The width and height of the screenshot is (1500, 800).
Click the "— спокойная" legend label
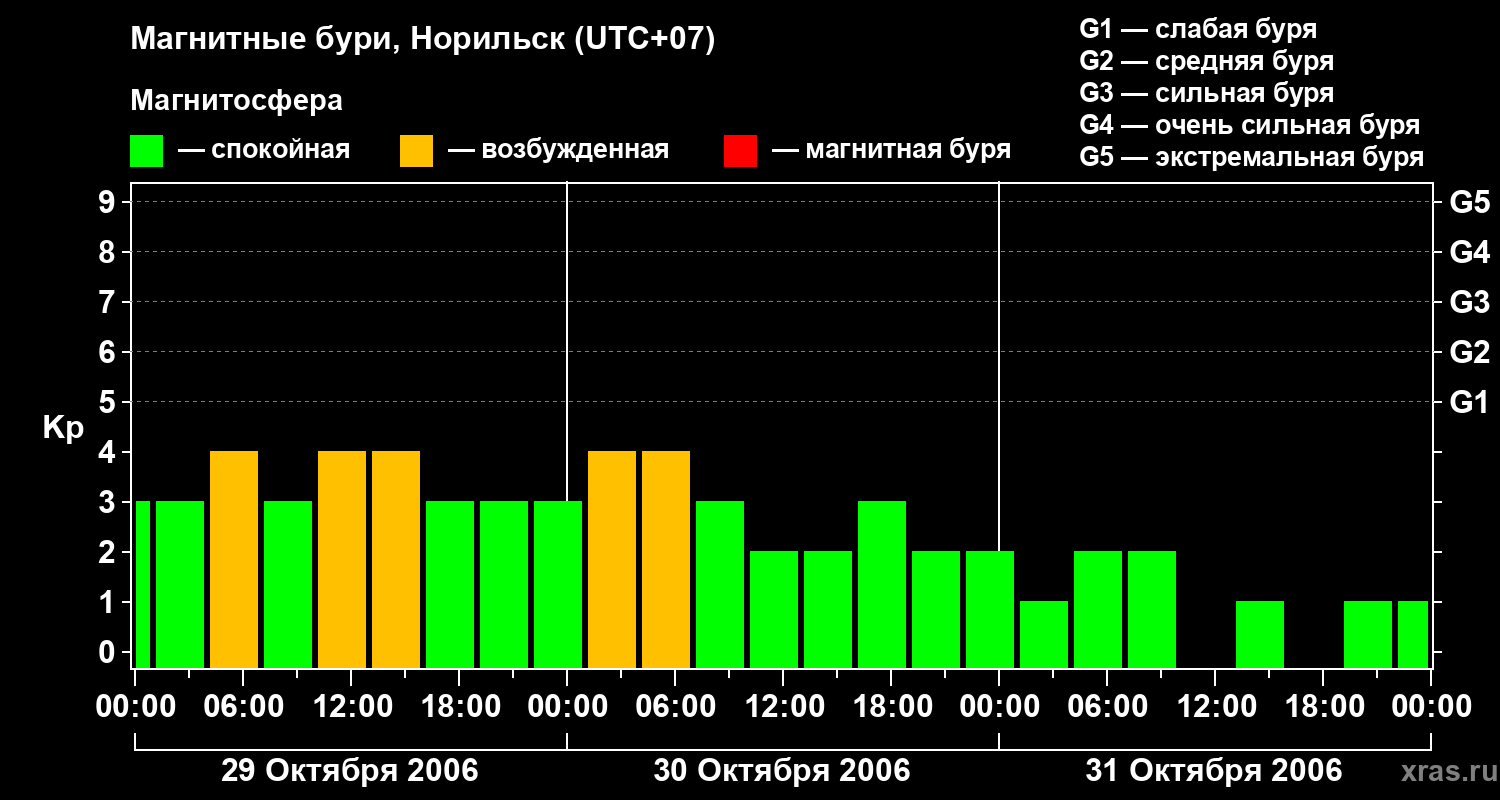click(264, 150)
